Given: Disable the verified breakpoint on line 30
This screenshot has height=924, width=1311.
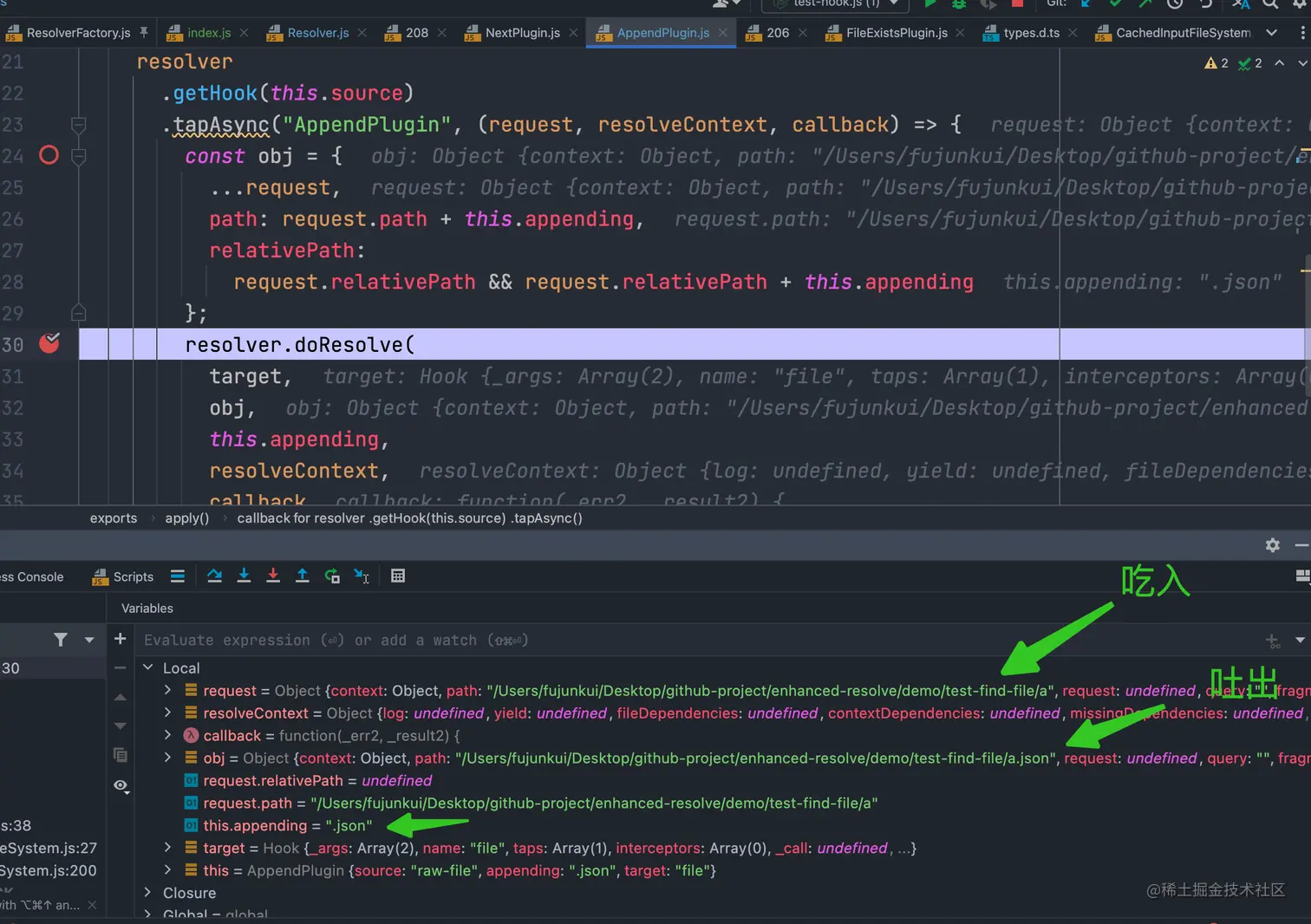Looking at the screenshot, I should tap(49, 344).
